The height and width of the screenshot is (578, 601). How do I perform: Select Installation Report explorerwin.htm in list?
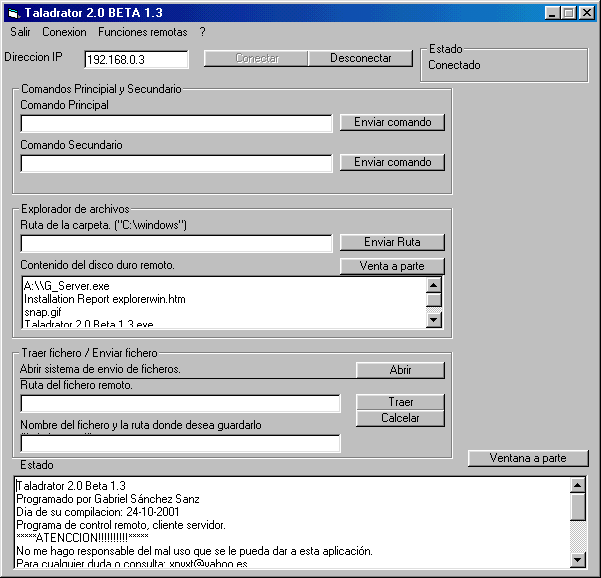(x=104, y=299)
